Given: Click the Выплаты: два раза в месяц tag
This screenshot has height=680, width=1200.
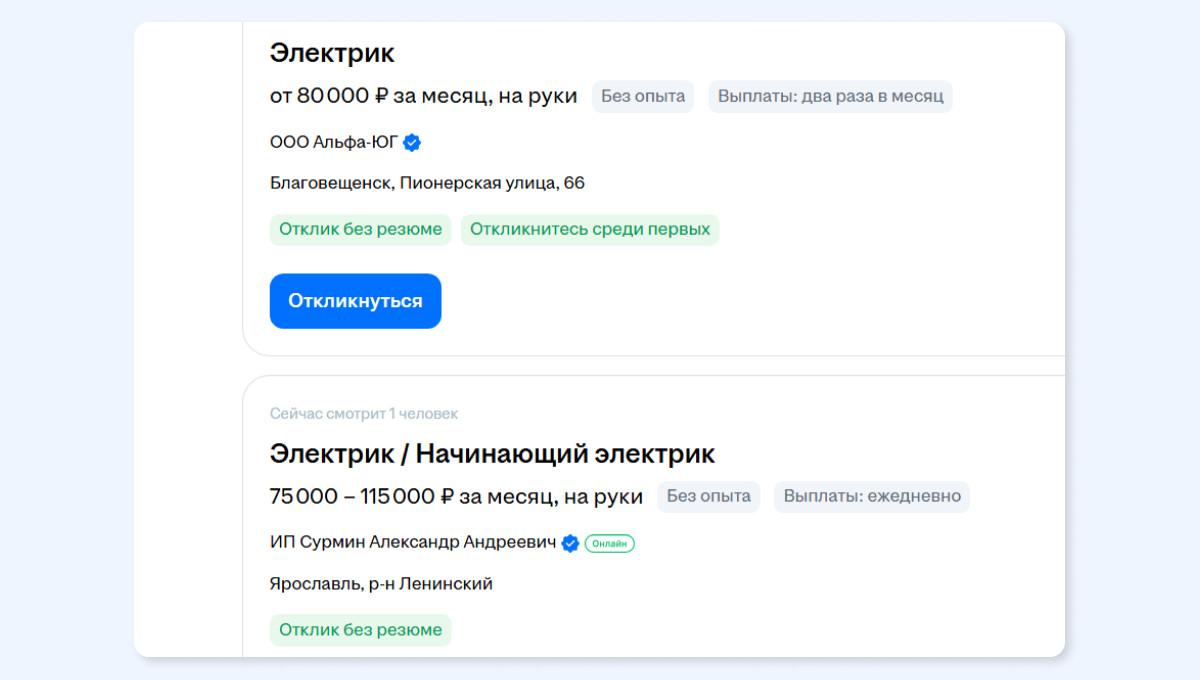Looking at the screenshot, I should pos(831,96).
